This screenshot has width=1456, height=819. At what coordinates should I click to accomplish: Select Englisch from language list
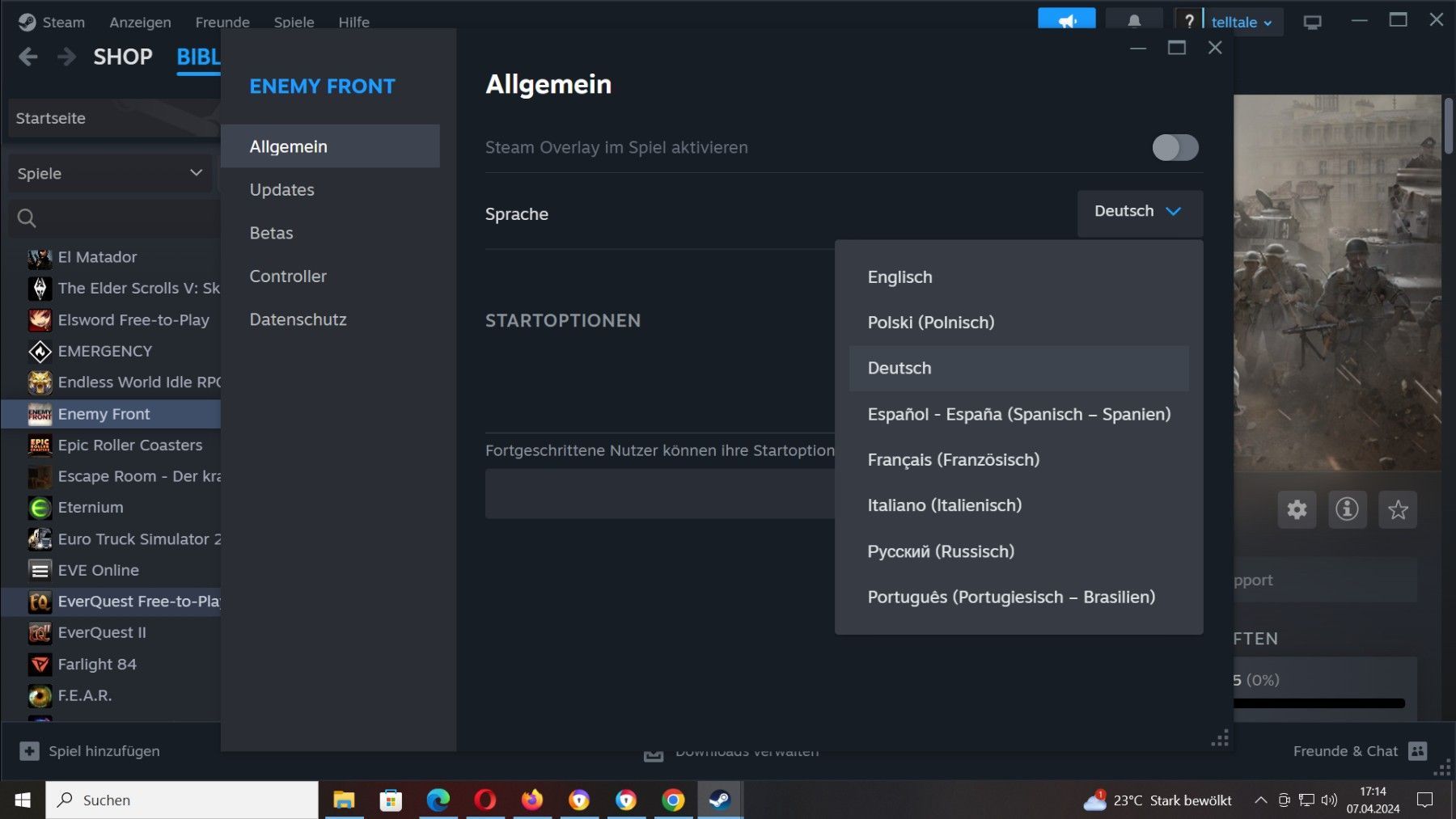(899, 277)
